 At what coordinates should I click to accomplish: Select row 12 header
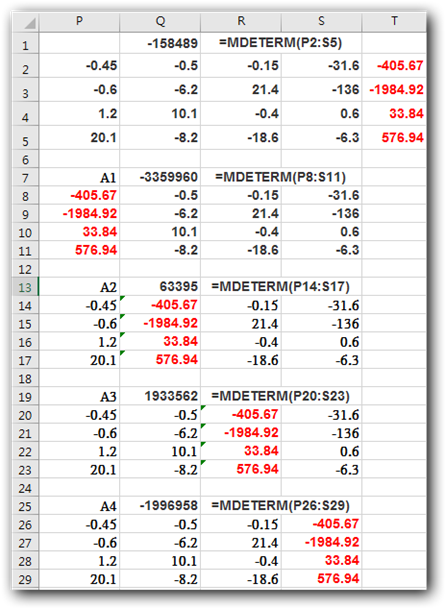tap(25, 269)
